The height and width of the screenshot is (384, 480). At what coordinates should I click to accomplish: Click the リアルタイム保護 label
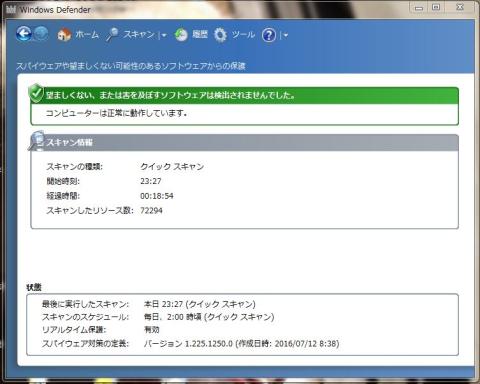click(x=74, y=330)
